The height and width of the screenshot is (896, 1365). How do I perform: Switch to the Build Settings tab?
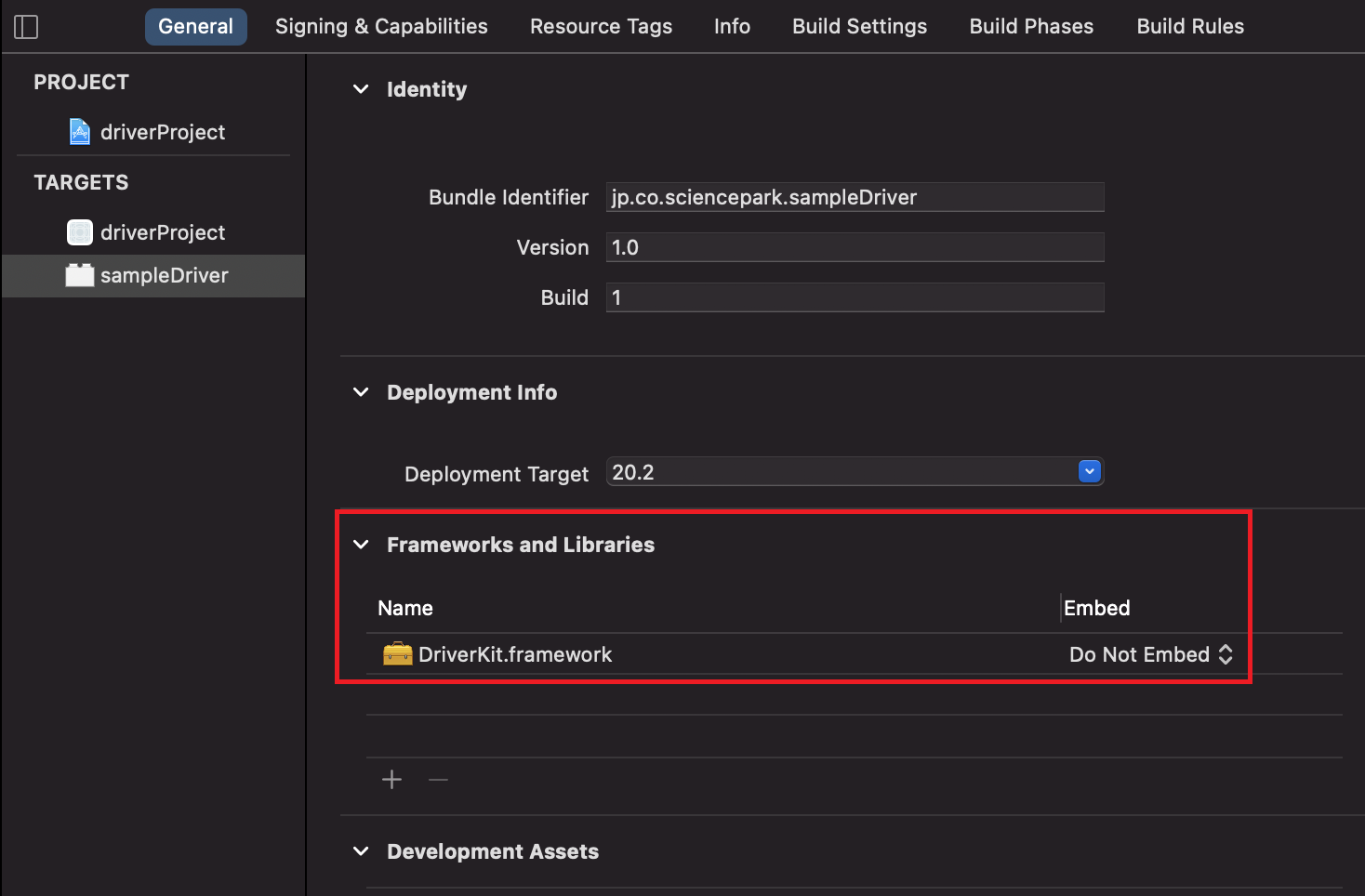(x=858, y=26)
